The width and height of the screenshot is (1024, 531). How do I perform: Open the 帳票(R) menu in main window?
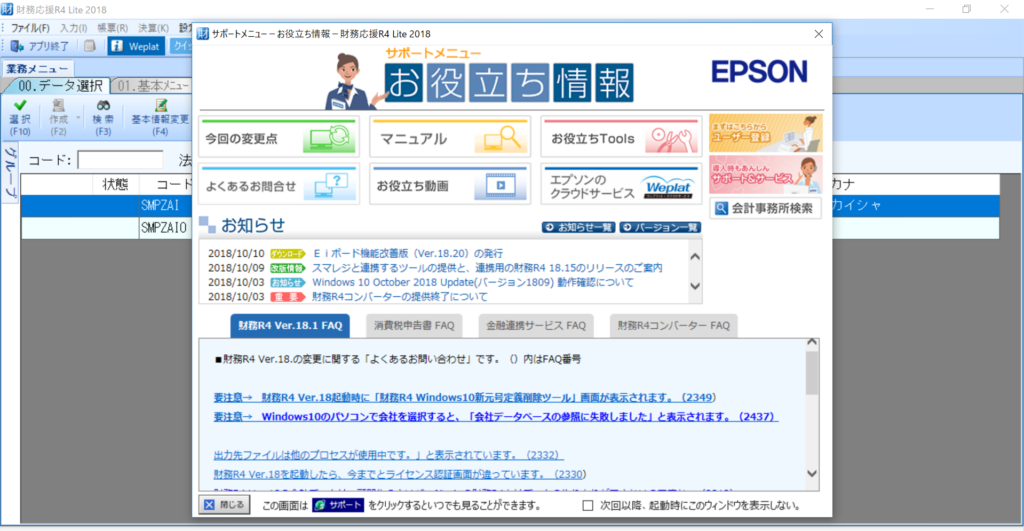pyautogui.click(x=112, y=28)
